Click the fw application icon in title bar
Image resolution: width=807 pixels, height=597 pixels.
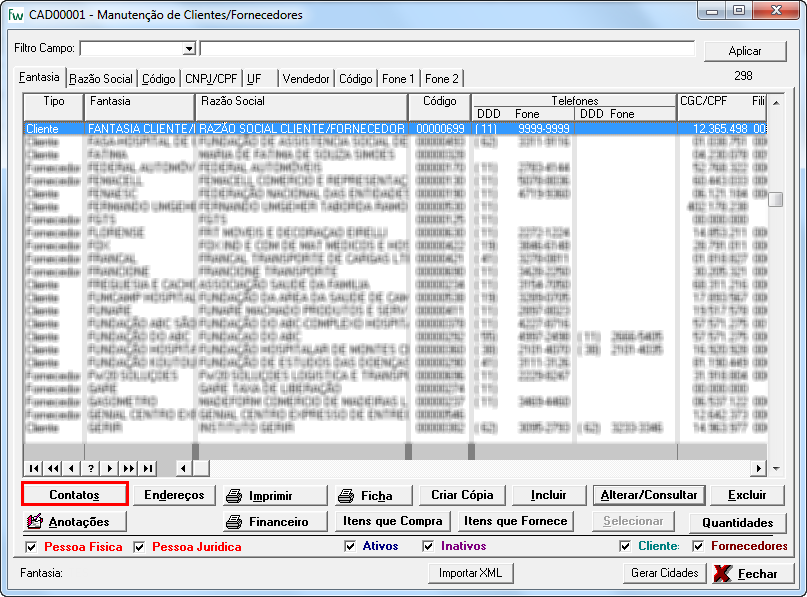(x=16, y=15)
